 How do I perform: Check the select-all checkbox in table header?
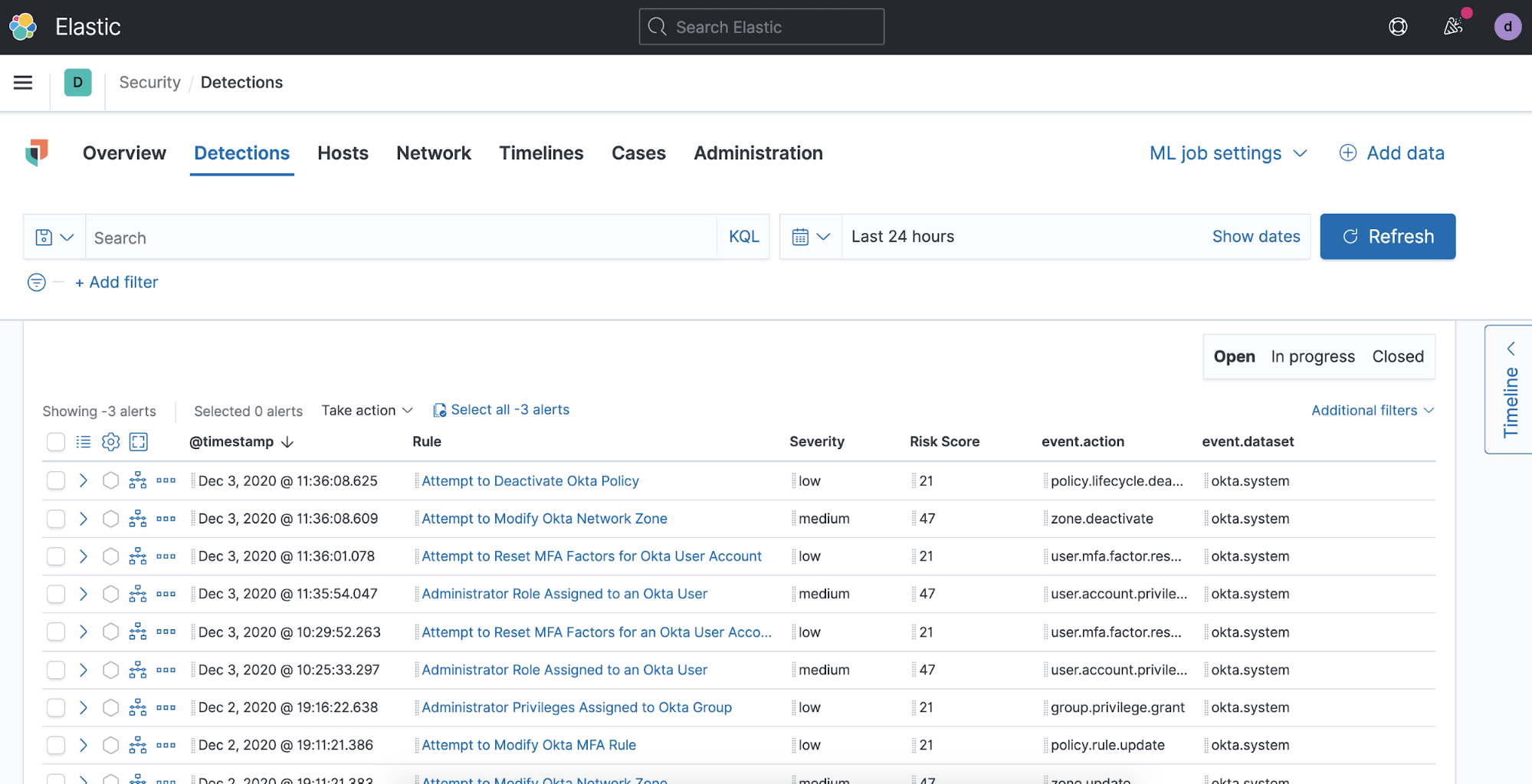55,441
